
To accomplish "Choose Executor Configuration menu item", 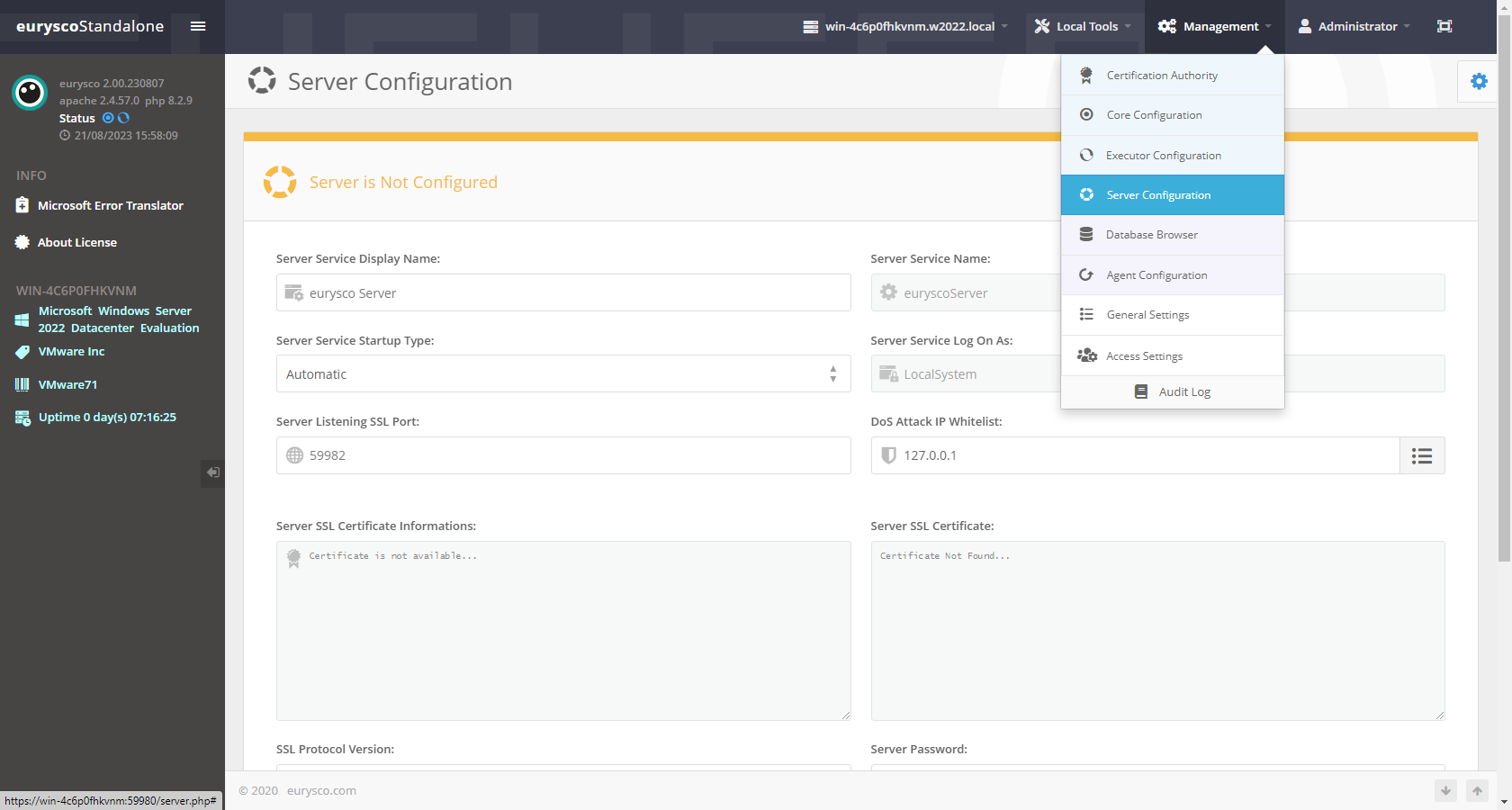I will tap(1173, 155).
